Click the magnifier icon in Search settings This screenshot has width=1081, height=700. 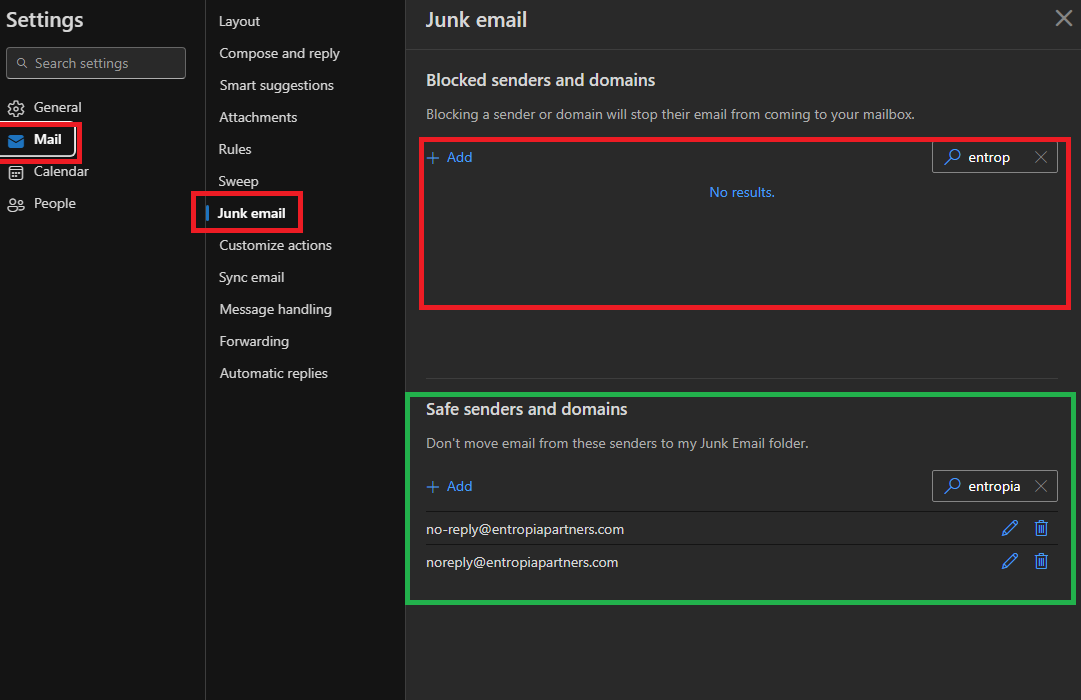22,63
